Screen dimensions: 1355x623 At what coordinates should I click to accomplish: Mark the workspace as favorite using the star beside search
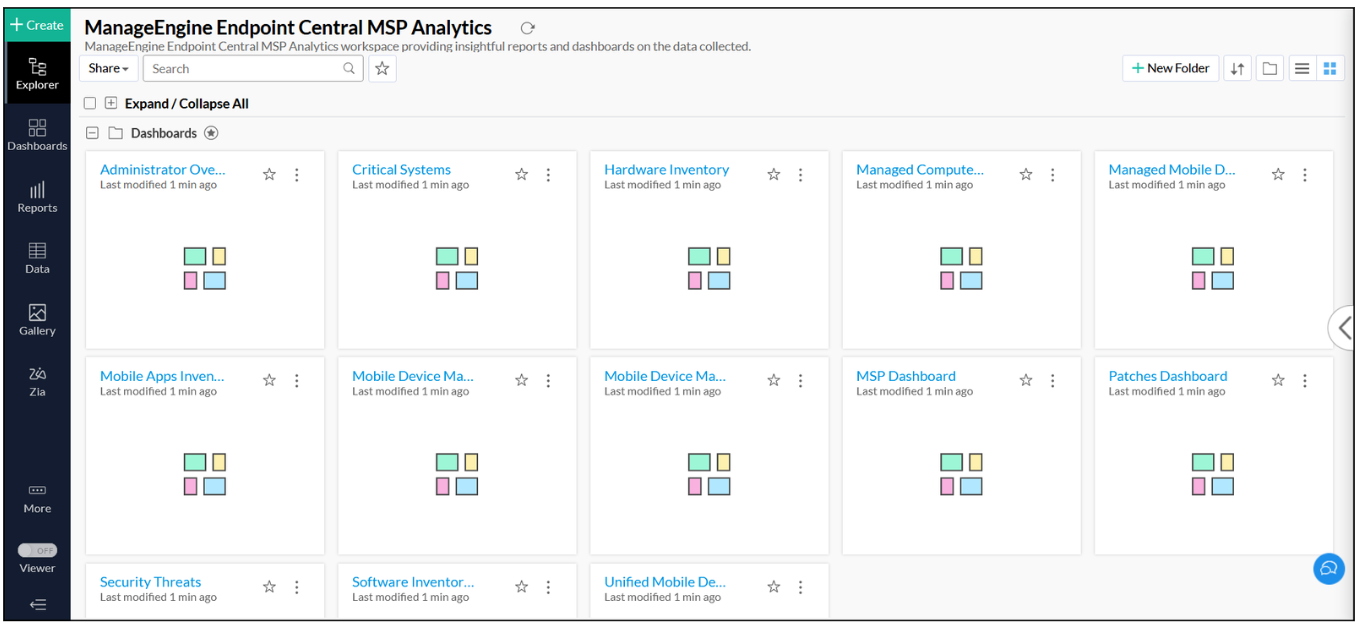point(382,68)
